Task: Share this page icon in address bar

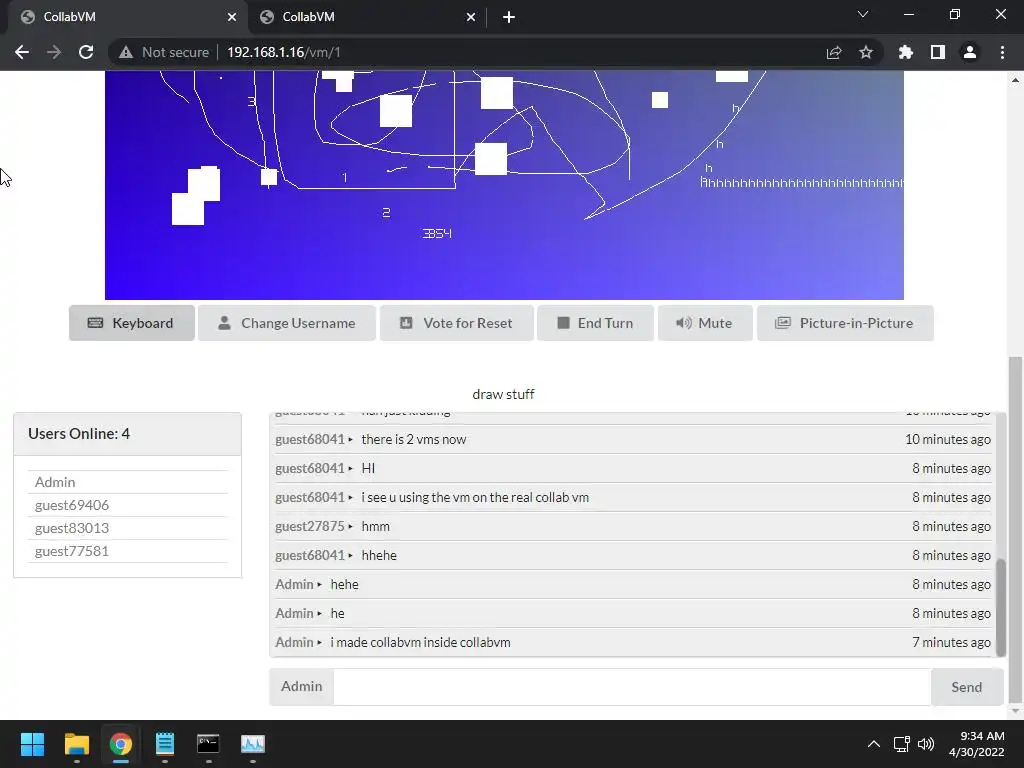Action: pyautogui.click(x=834, y=52)
